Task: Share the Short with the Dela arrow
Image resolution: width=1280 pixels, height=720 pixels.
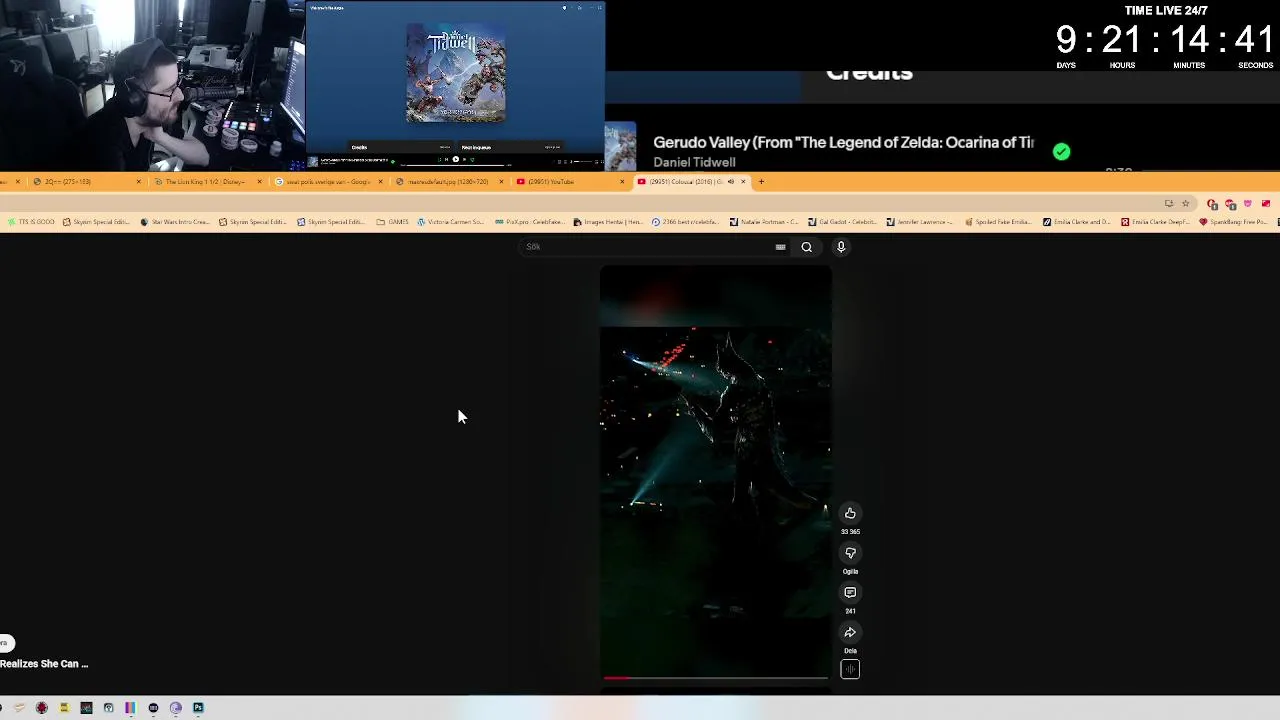Action: click(850, 632)
